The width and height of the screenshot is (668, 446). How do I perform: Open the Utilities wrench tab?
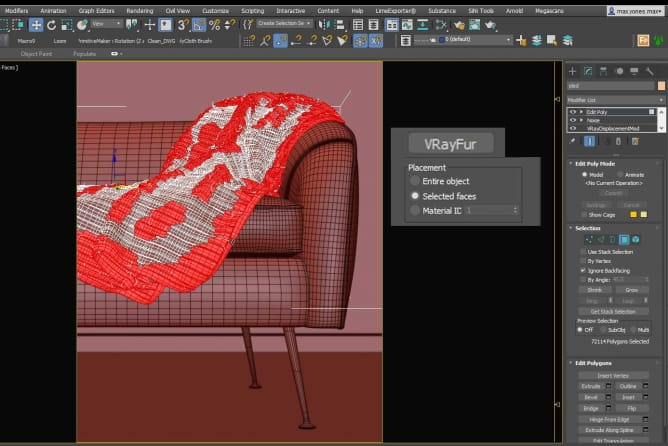pyautogui.click(x=650, y=71)
